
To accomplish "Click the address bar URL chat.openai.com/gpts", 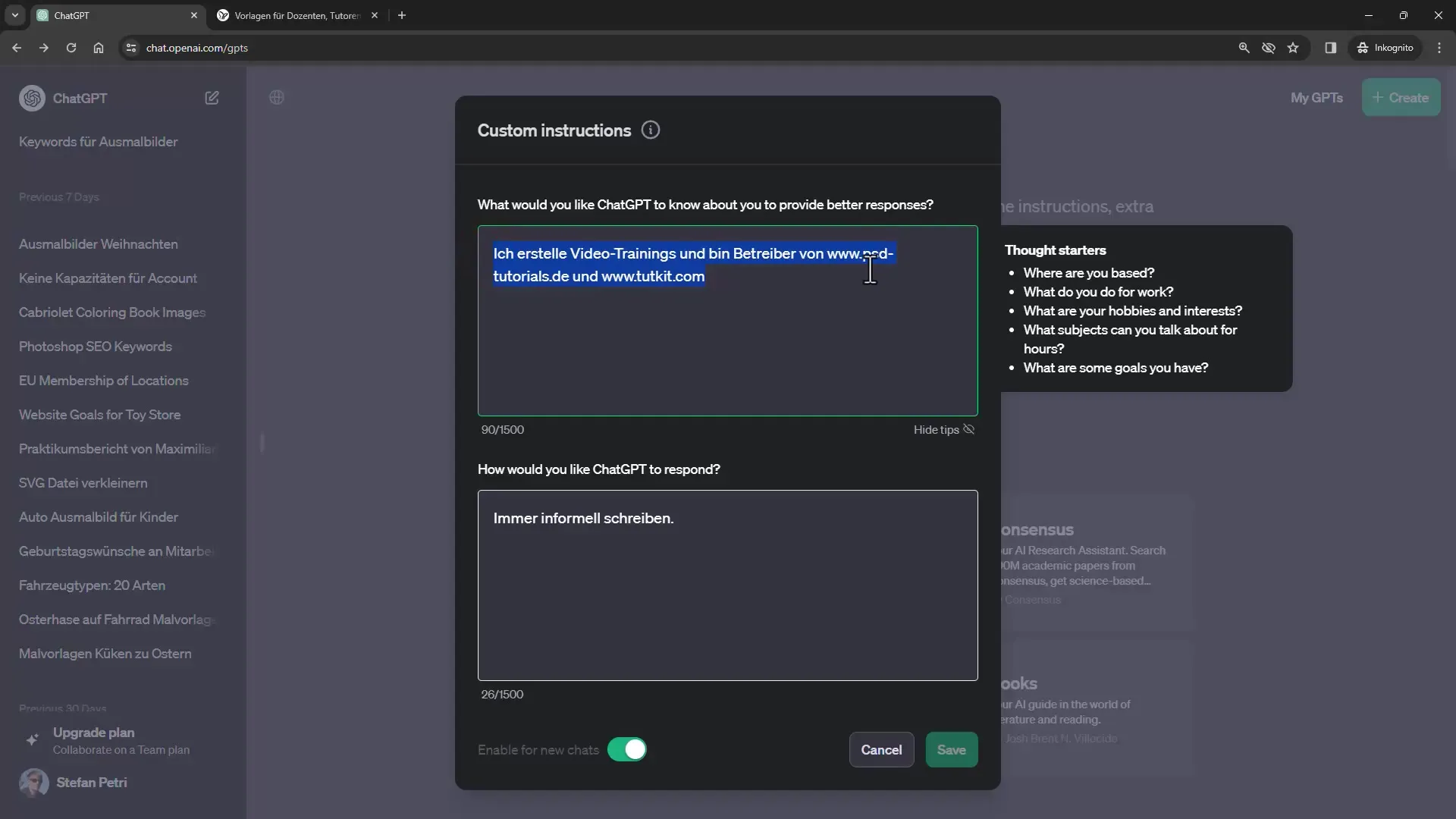I will [x=197, y=48].
